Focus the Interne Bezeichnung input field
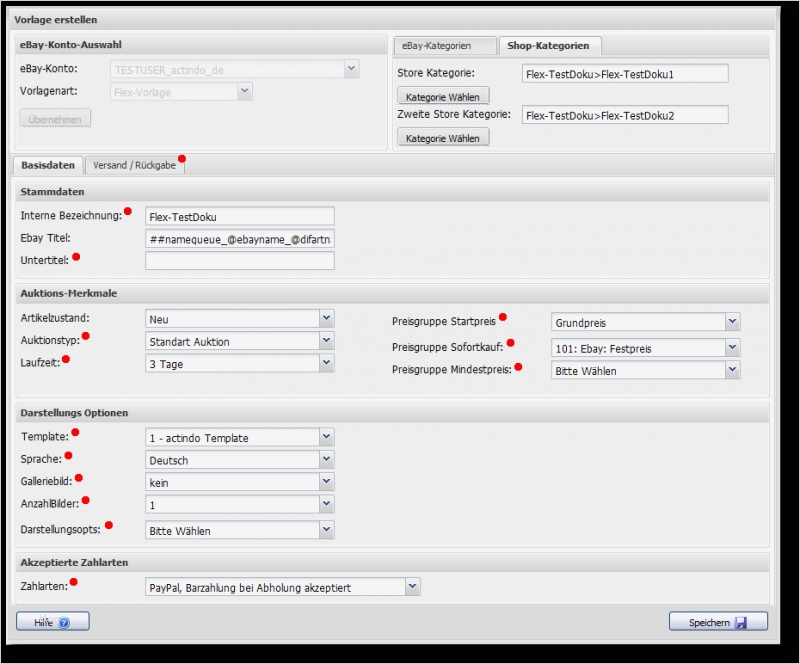Screen dimensions: 800x664 point(240,216)
